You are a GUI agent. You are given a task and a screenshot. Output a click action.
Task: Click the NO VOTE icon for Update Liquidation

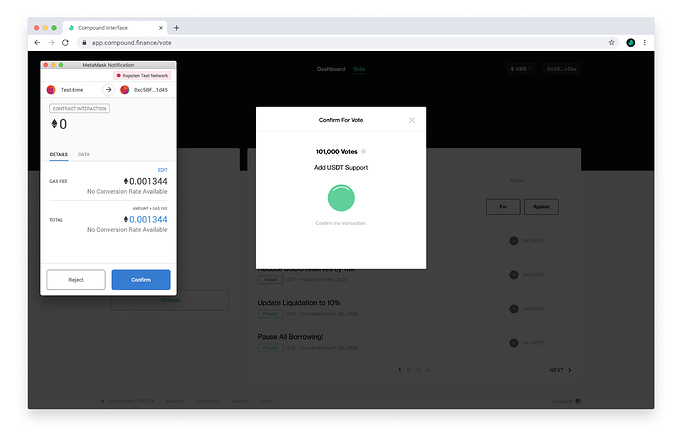pyautogui.click(x=514, y=309)
